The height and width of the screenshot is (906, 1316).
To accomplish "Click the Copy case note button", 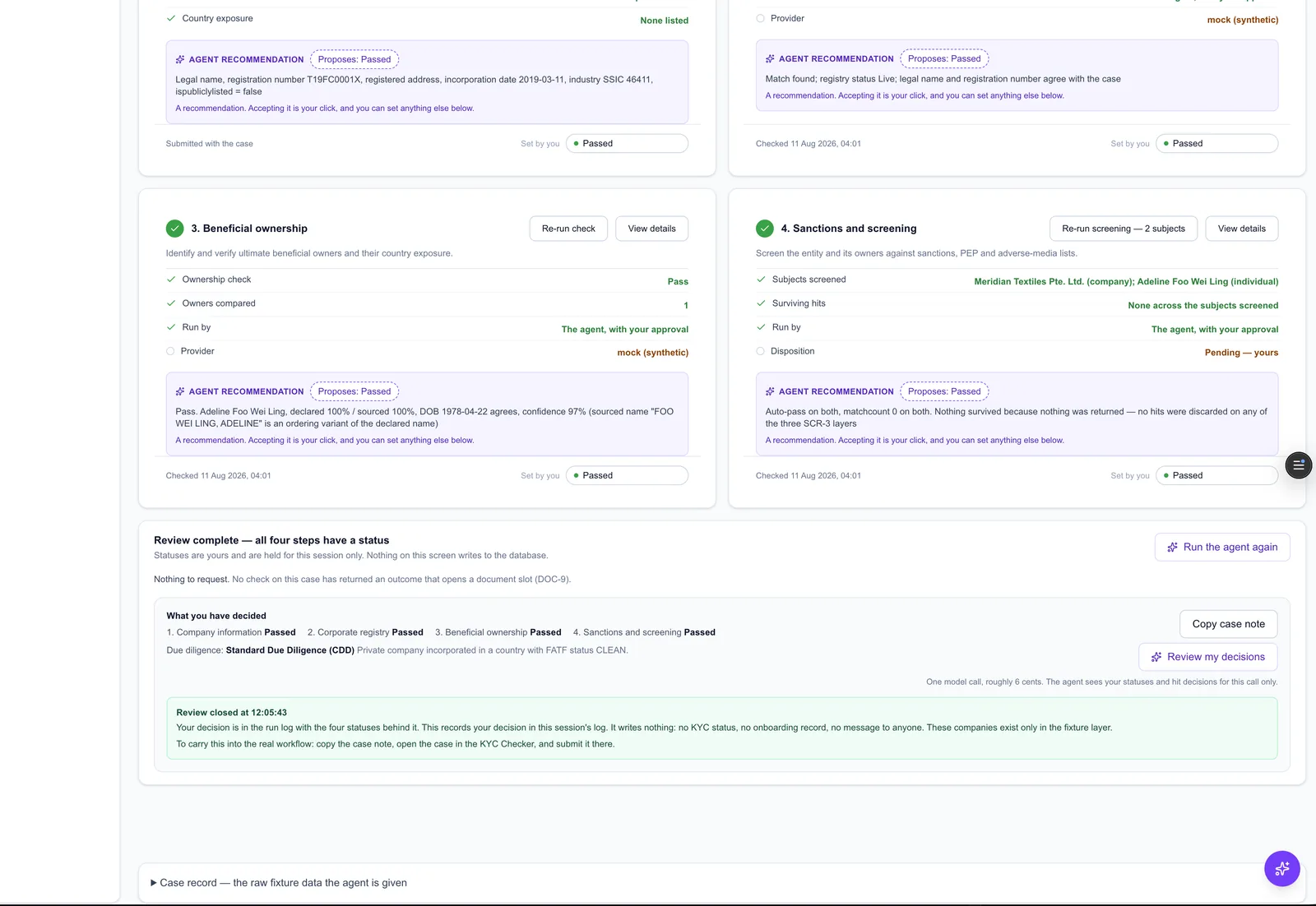I will pos(1229,624).
